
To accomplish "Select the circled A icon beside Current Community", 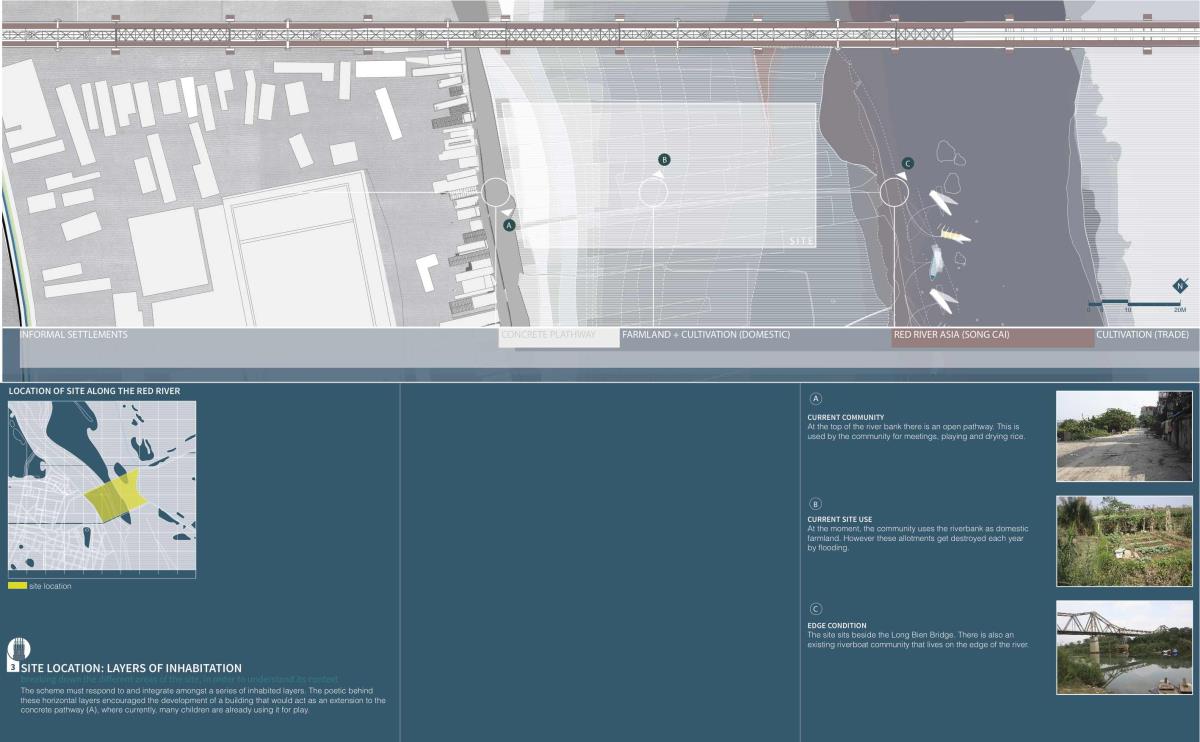I will point(815,397).
